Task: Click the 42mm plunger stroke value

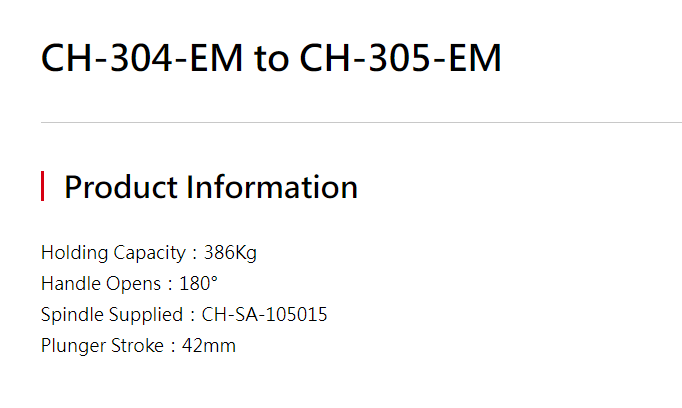Action: pyautogui.click(x=209, y=346)
